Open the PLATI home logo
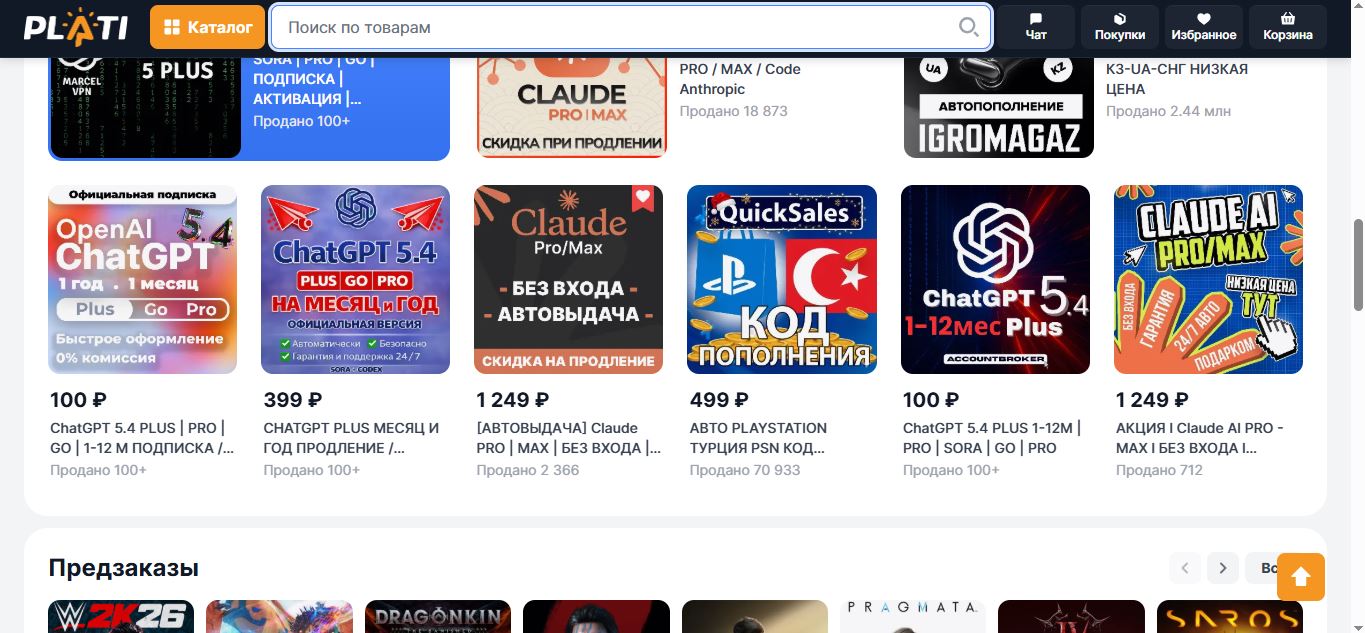Viewport: 1365px width, 633px height. (75, 27)
